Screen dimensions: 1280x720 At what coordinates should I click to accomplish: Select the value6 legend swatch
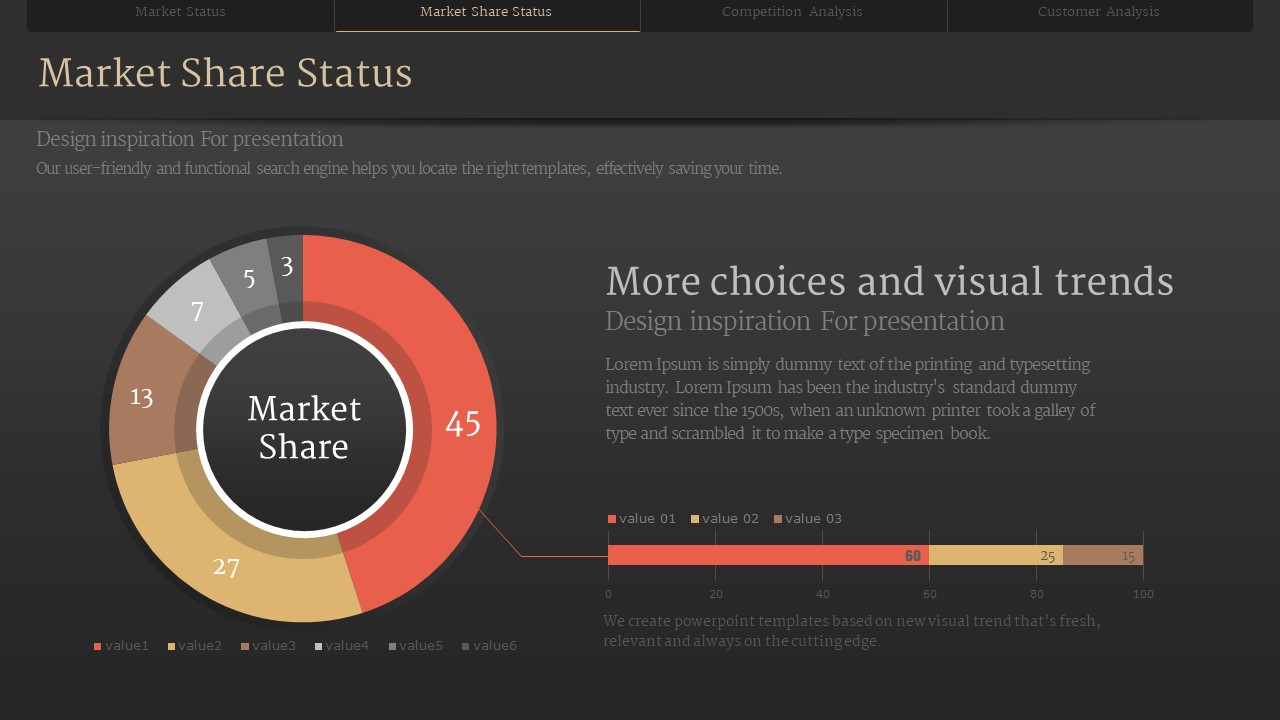[466, 646]
